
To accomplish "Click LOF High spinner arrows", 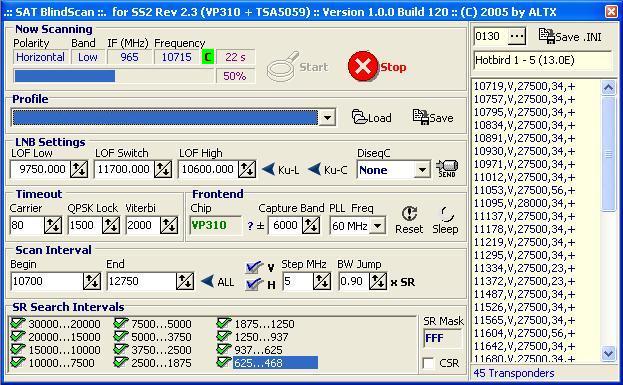I will pos(247,170).
